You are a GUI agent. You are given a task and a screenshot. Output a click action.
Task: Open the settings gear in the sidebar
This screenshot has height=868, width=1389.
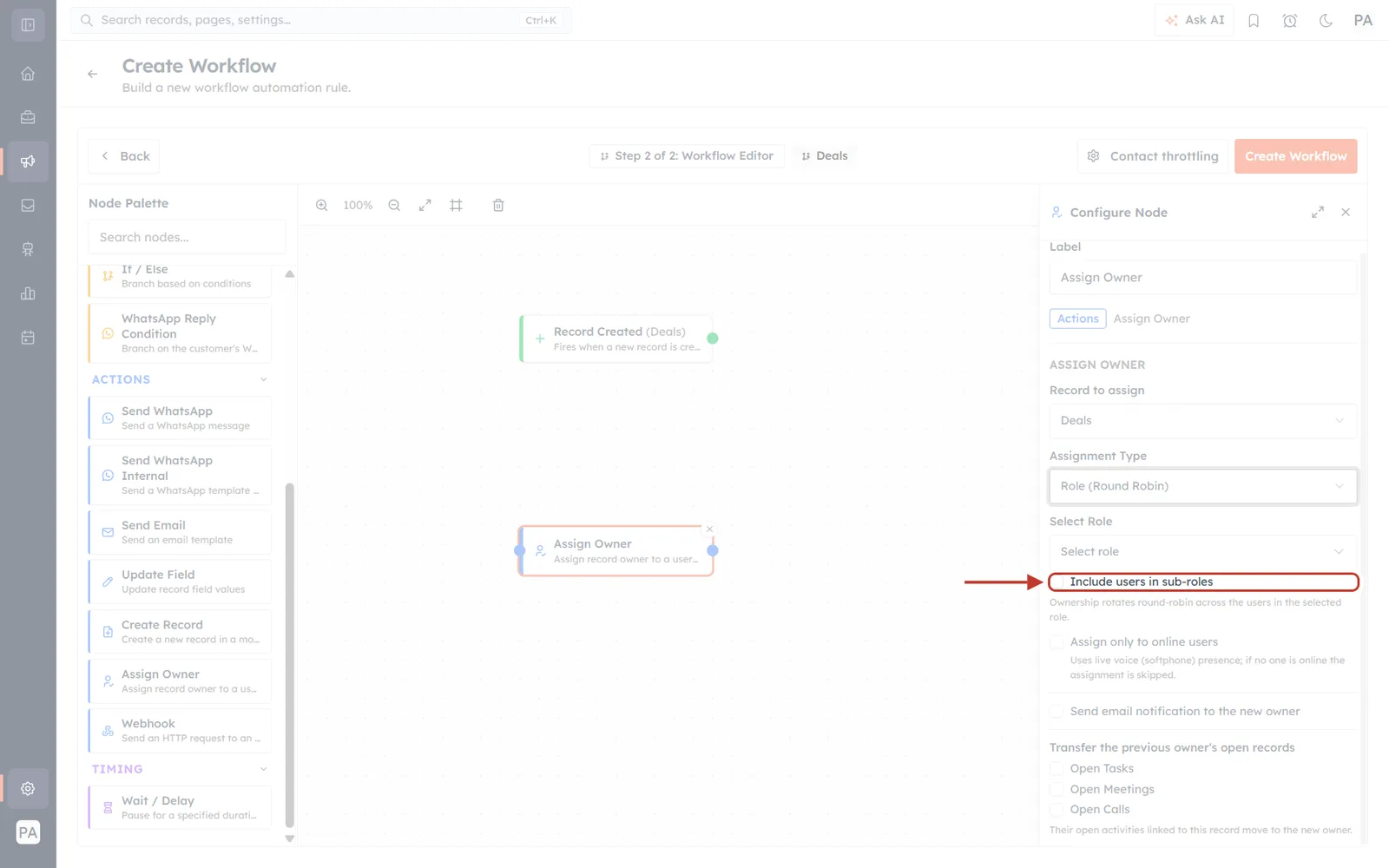point(28,789)
